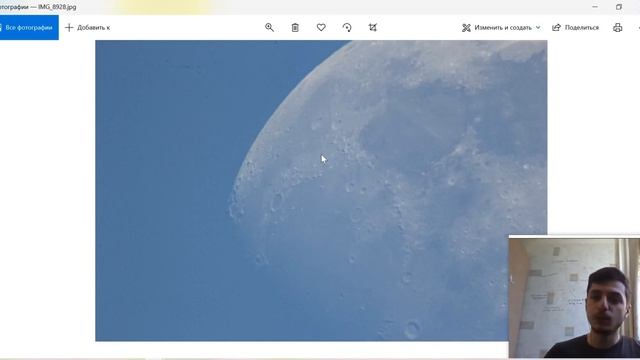
Task: Click the Поделиться share button
Action: [576, 27]
